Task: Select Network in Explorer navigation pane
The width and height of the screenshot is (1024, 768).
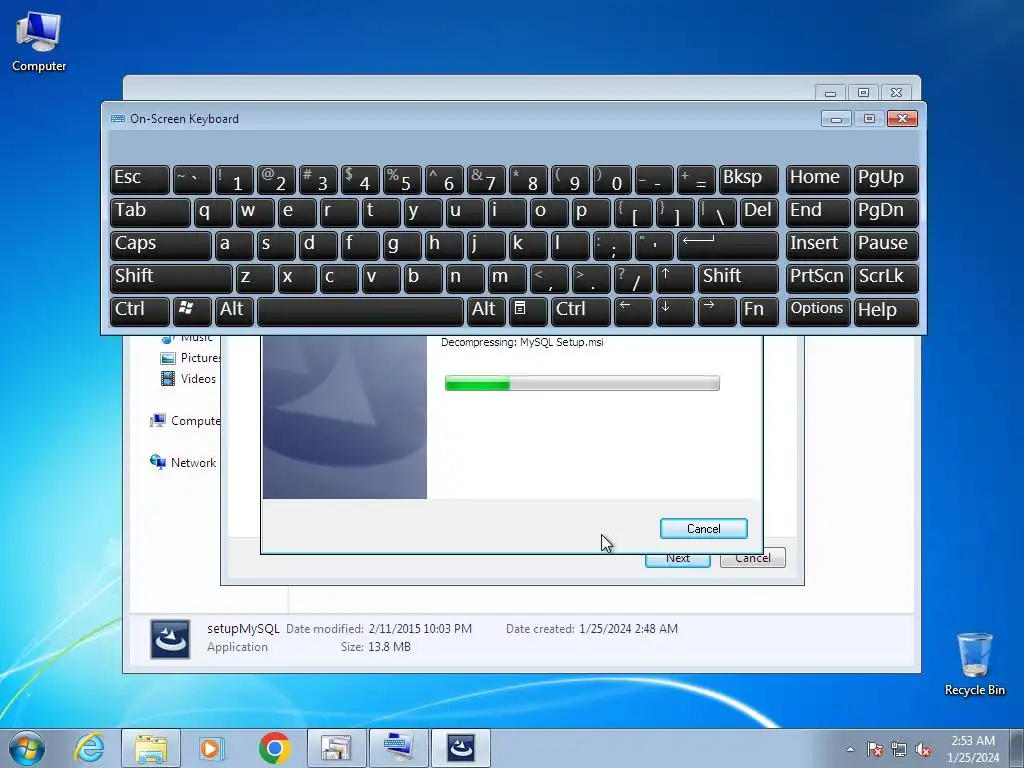Action: (183, 462)
